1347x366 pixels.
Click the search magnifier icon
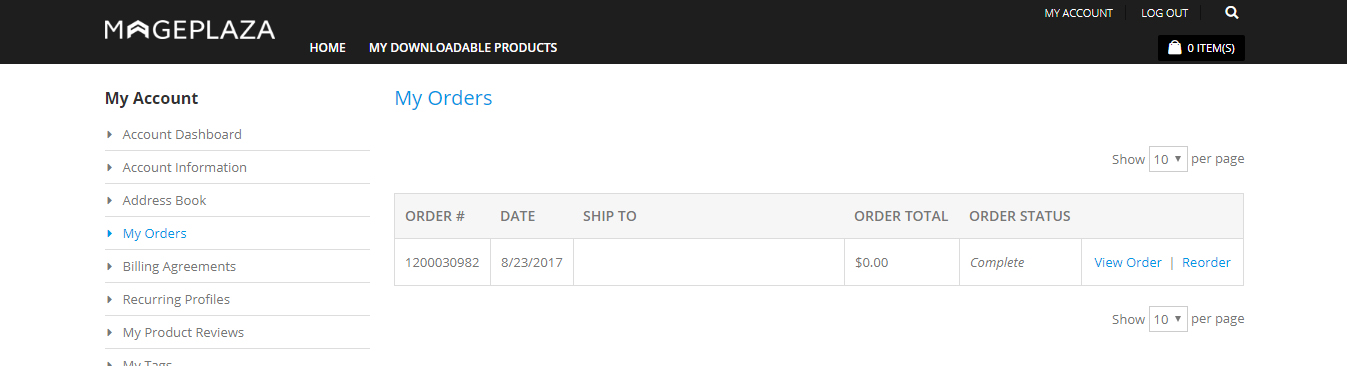[1231, 13]
